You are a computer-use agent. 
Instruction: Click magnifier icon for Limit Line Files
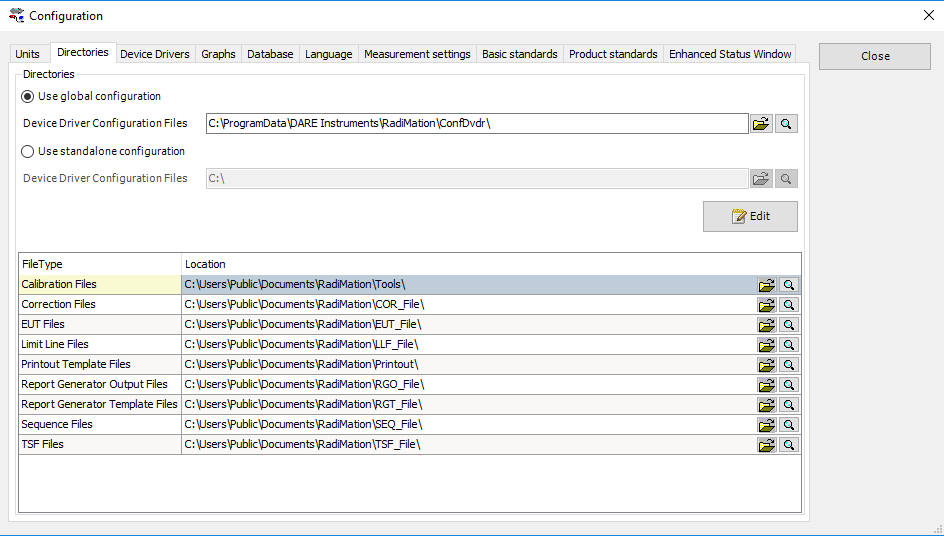pos(789,345)
